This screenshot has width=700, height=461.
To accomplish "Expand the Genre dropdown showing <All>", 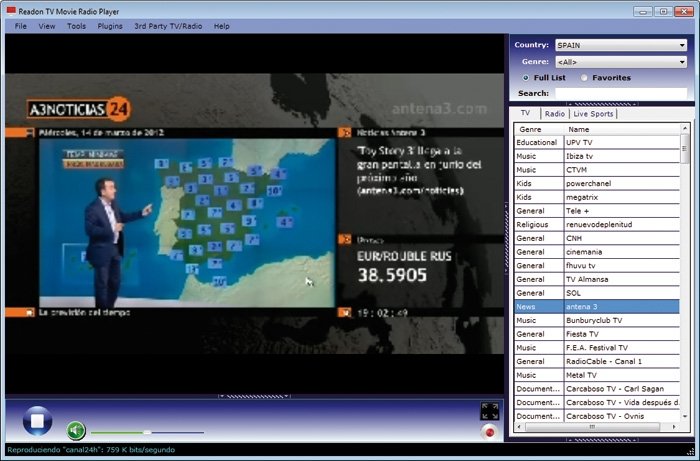I will coord(621,62).
